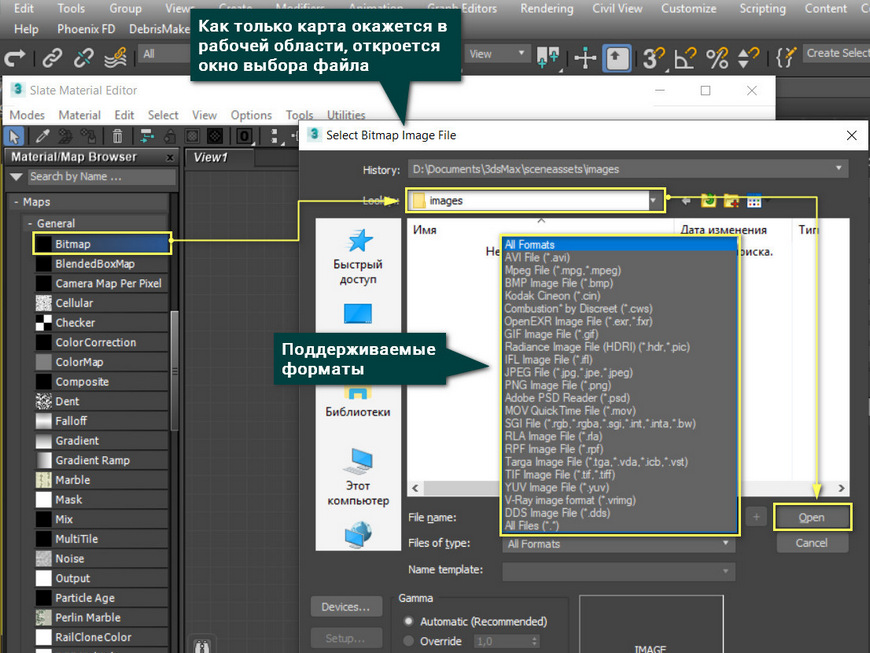Open the 'All' selection filter dropdown

click(164, 54)
